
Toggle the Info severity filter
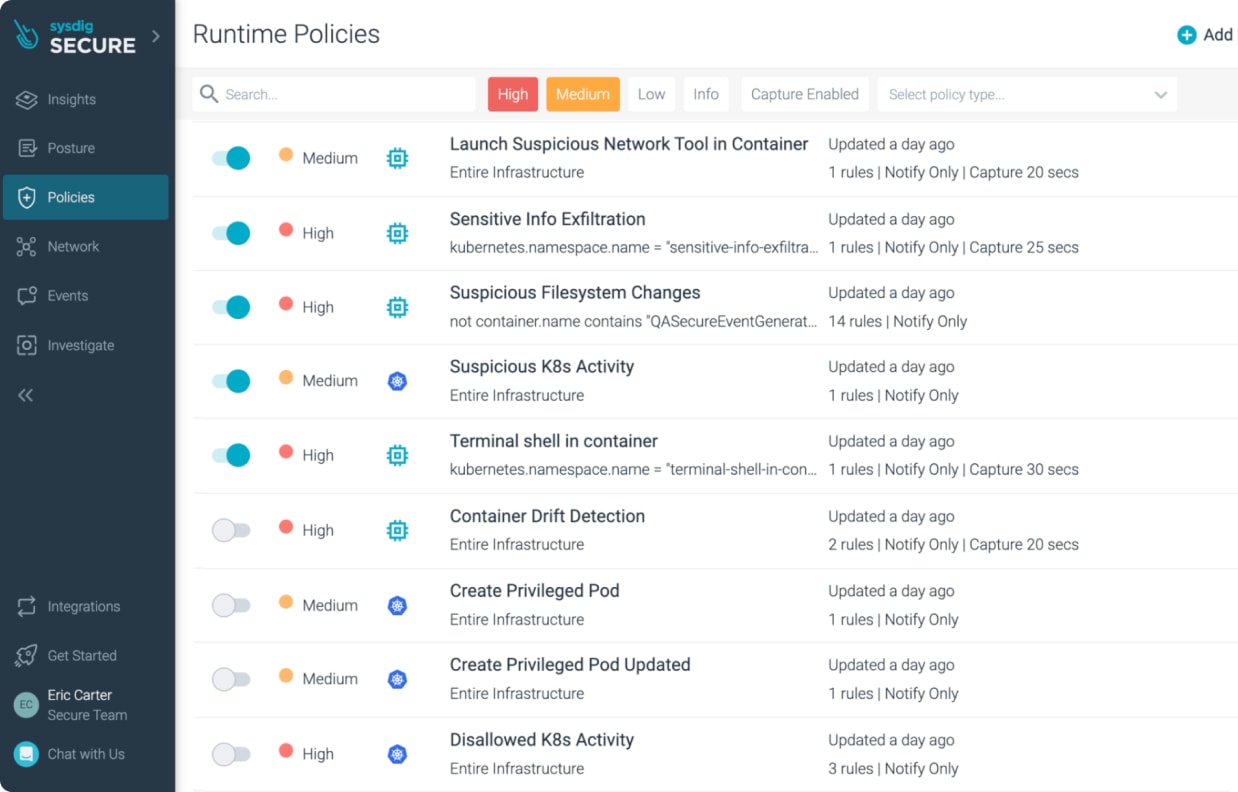(x=706, y=94)
